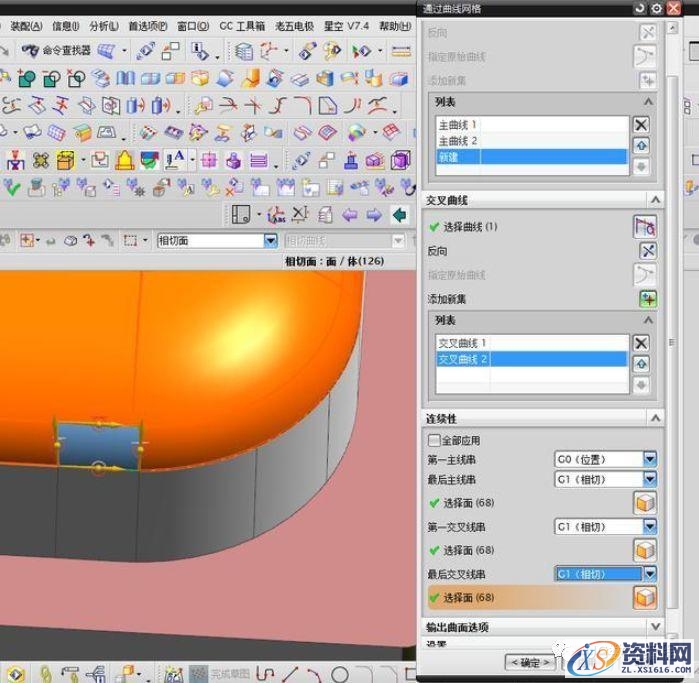Click the 确定 (OK) button
This screenshot has height=683, width=699.
(529, 662)
